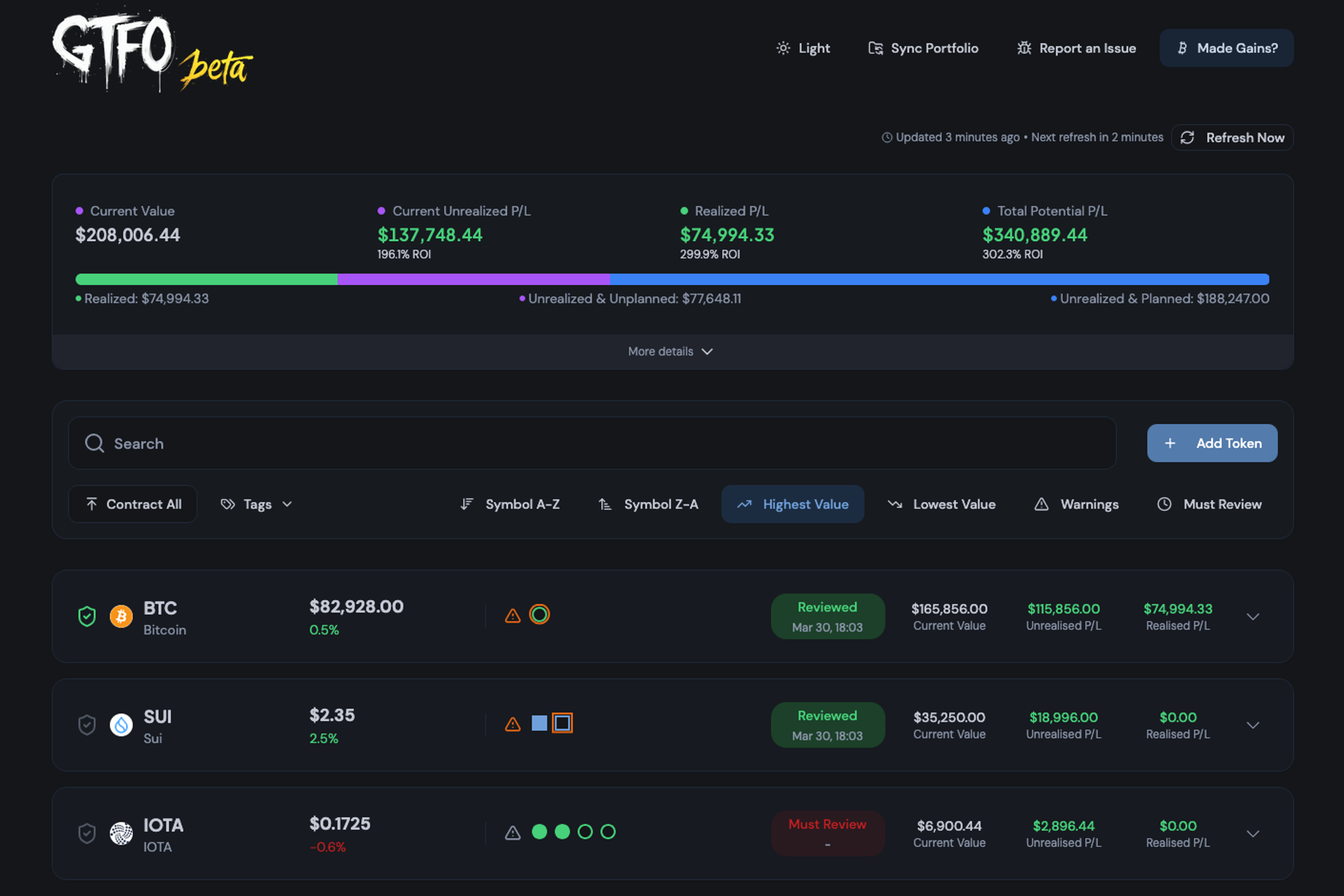This screenshot has width=1344, height=896.
Task: Click the GTFO beta logo
Action: tap(153, 51)
